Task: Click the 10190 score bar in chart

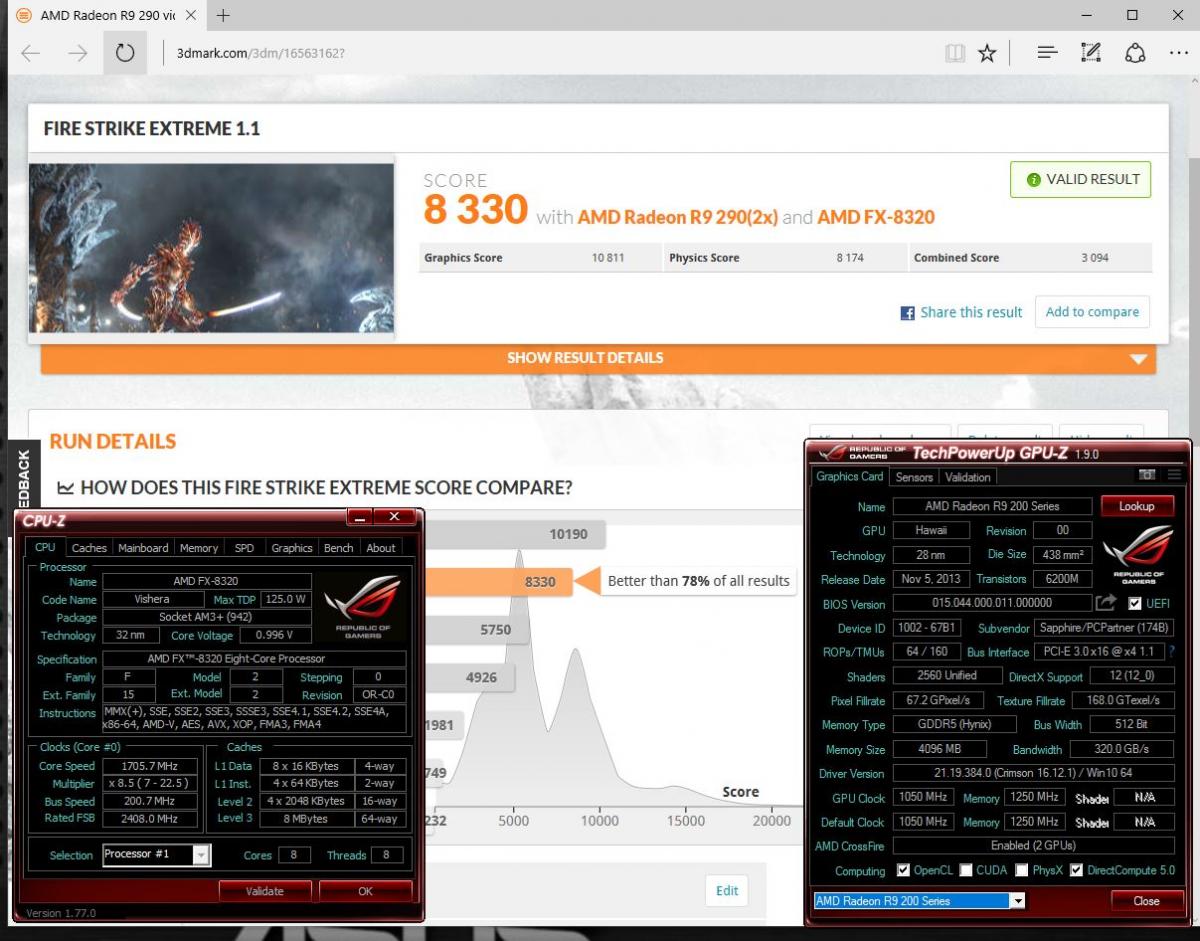Action: coord(515,534)
